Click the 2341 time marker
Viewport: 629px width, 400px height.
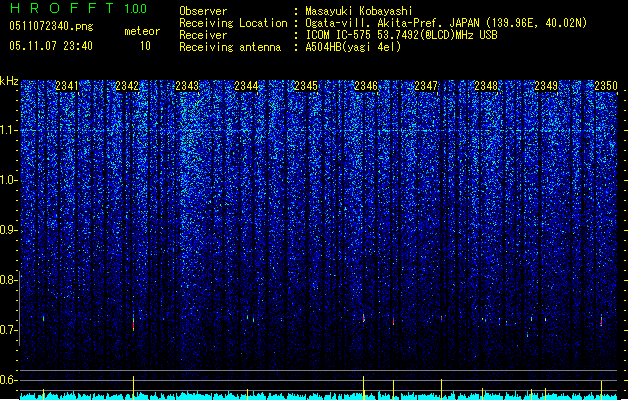coord(67,86)
